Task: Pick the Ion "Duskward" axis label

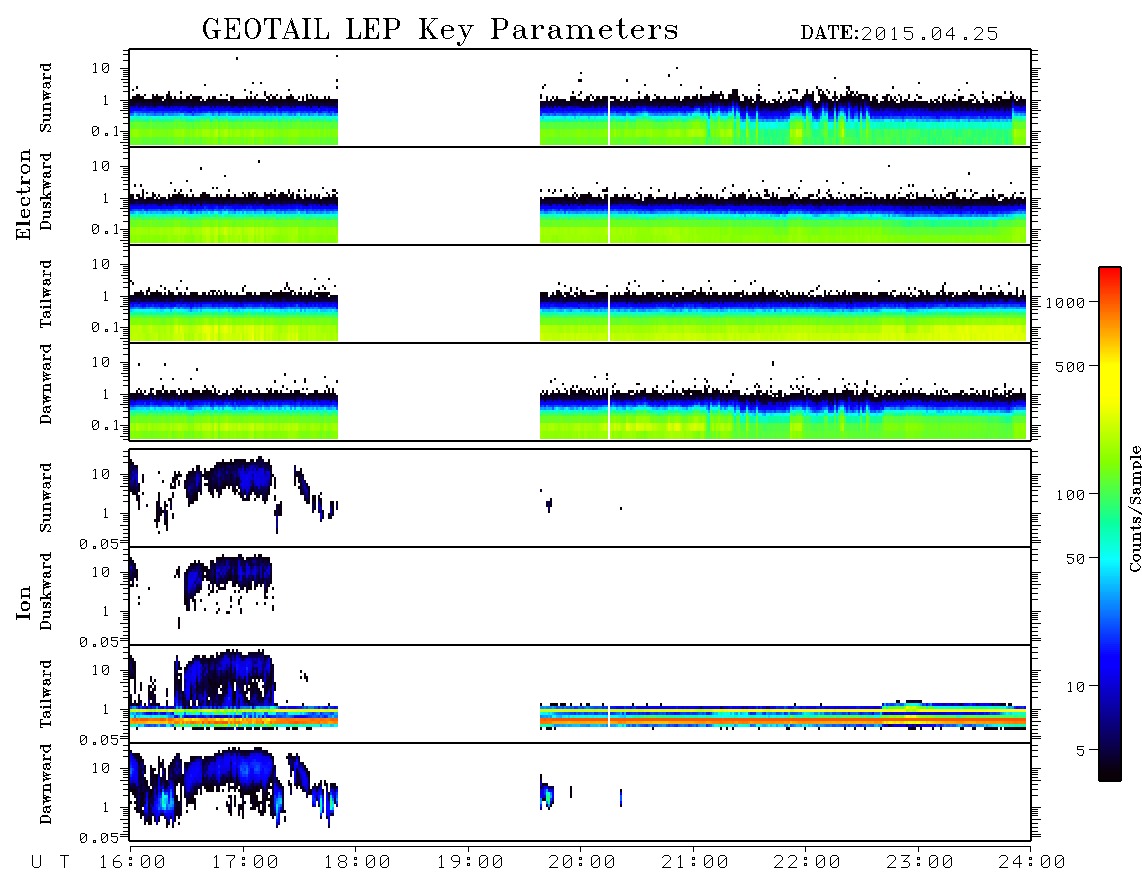Action: [x=46, y=591]
